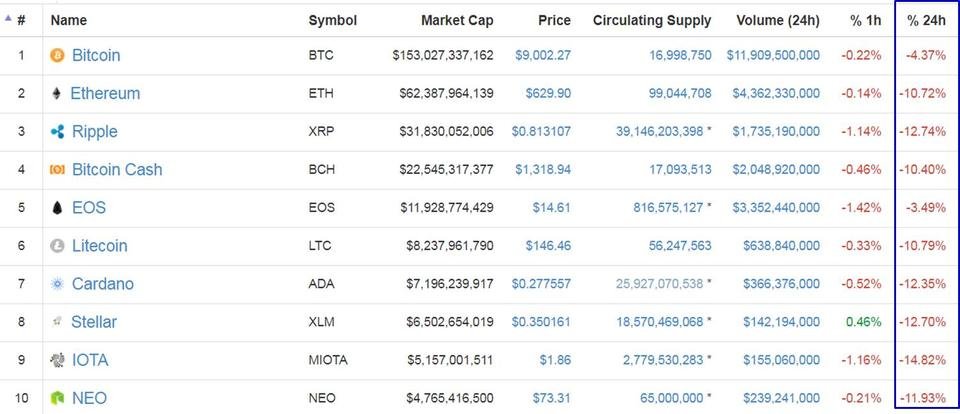Click the Bitcoin orange logo icon
This screenshot has width=960, height=414.
pos(57,56)
